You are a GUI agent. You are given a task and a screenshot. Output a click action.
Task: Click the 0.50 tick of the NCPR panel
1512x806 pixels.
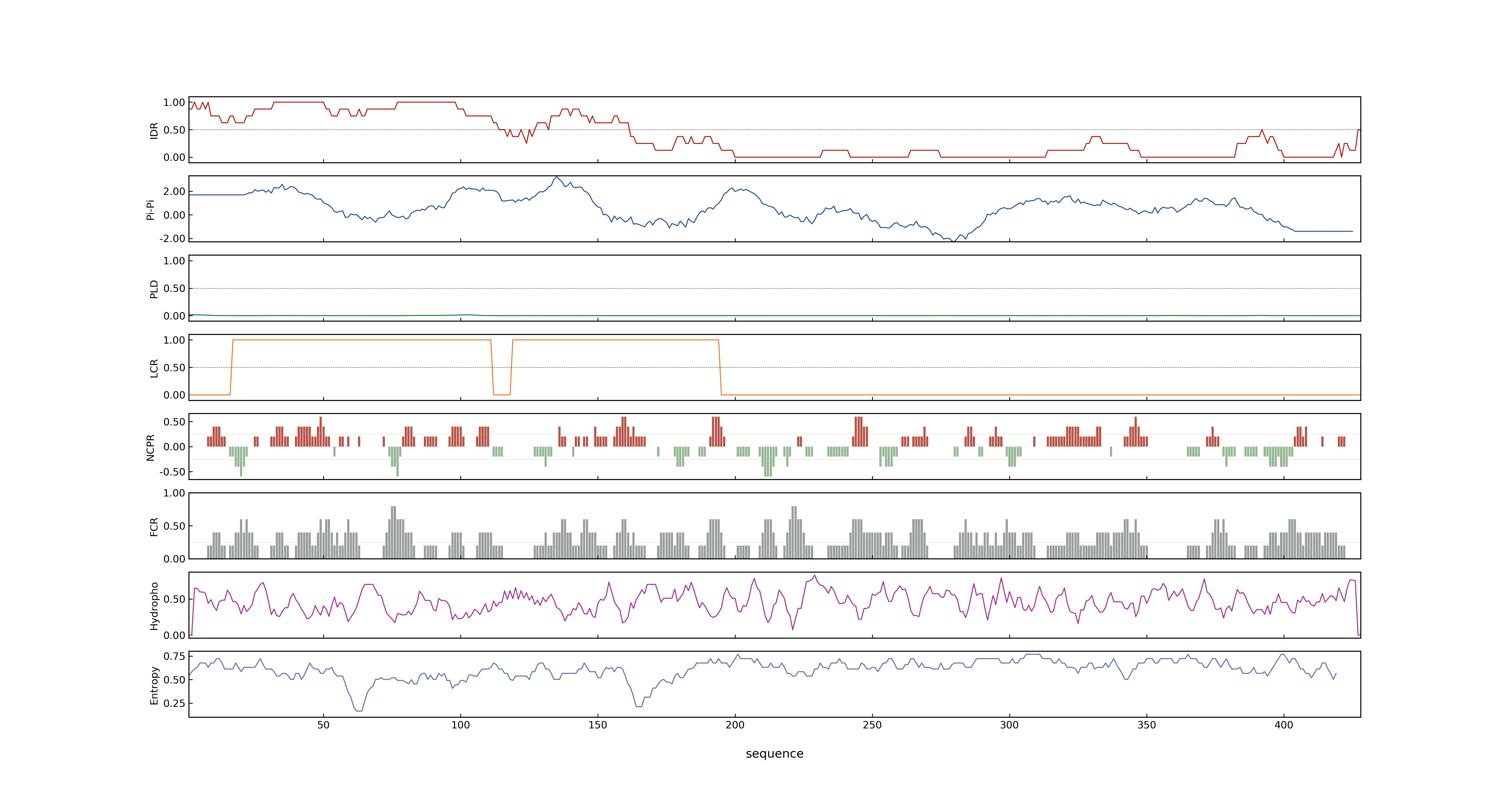click(174, 422)
